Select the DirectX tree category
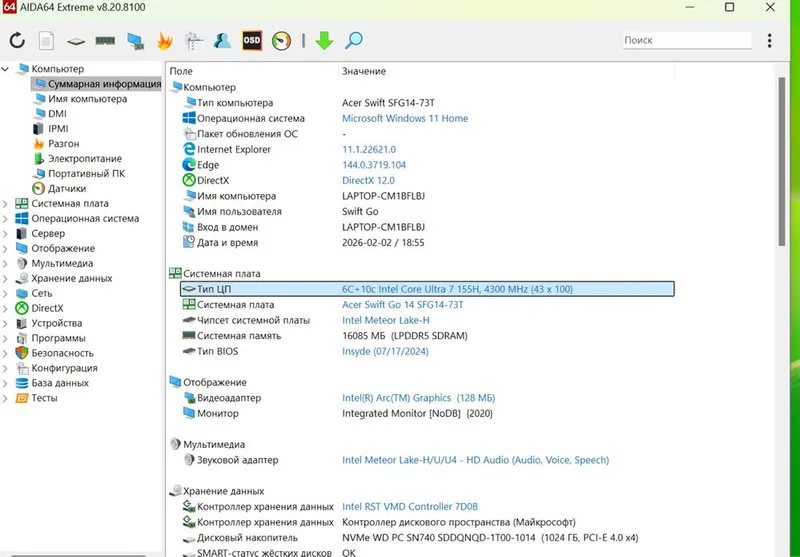 40,308
